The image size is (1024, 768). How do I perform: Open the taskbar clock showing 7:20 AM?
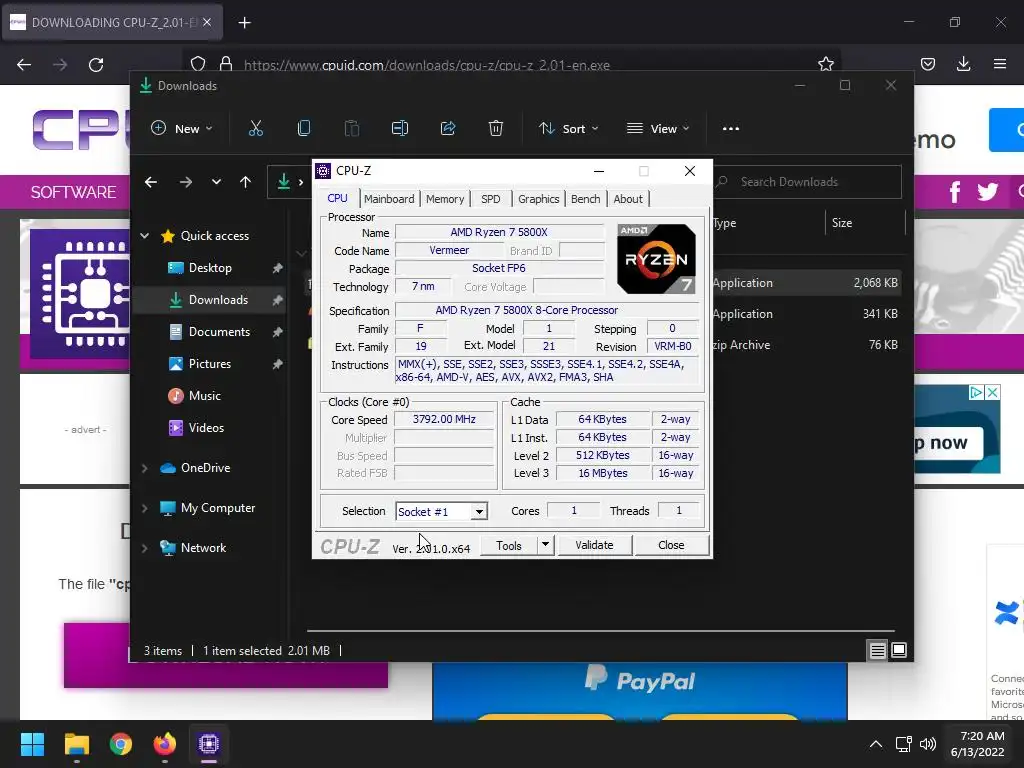(978, 744)
